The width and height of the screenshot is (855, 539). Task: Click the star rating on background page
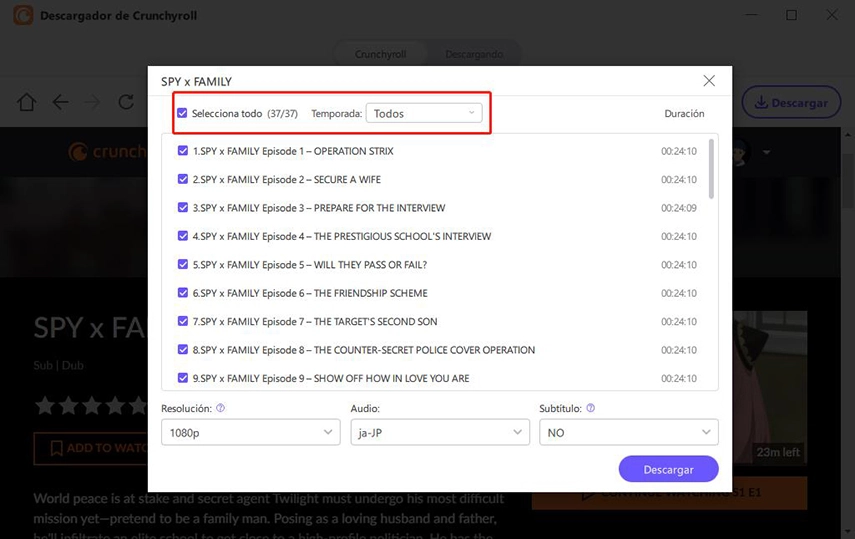pyautogui.click(x=91, y=406)
